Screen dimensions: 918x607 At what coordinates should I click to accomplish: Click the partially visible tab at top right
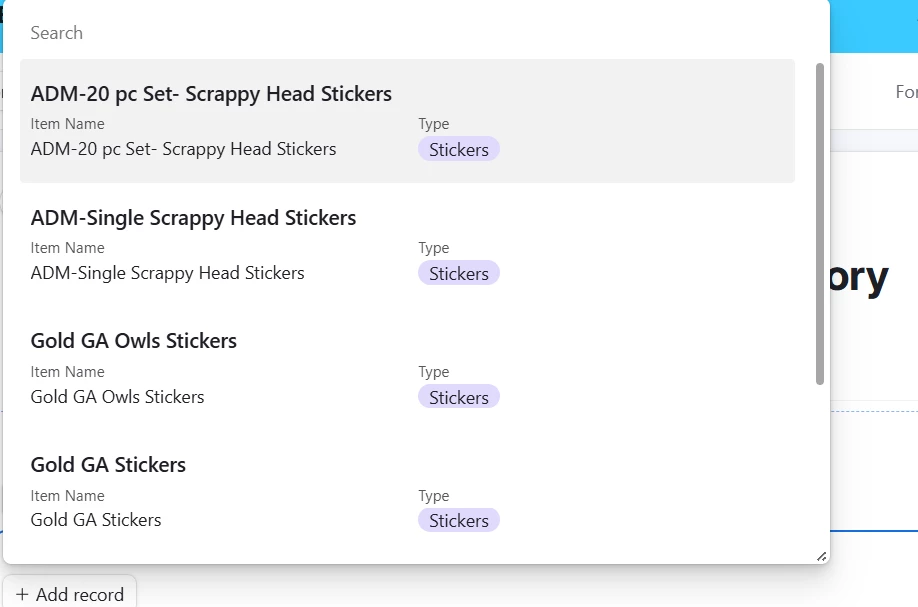(906, 92)
